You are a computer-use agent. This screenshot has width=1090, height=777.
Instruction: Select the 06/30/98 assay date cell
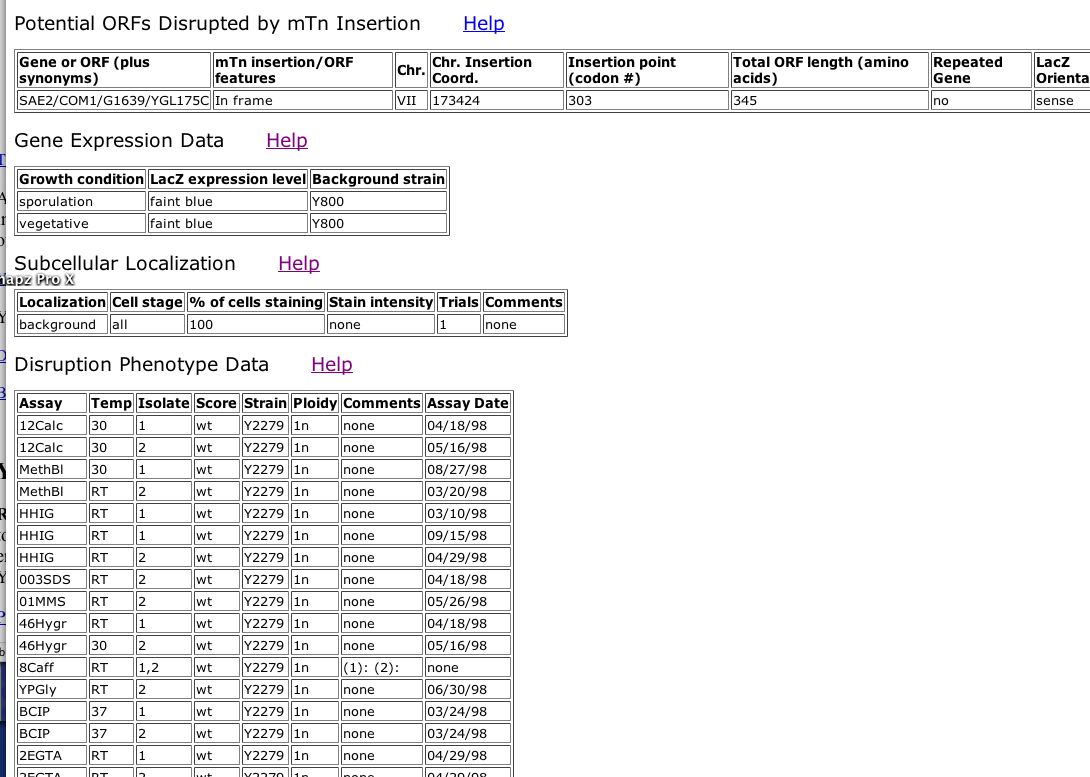467,689
